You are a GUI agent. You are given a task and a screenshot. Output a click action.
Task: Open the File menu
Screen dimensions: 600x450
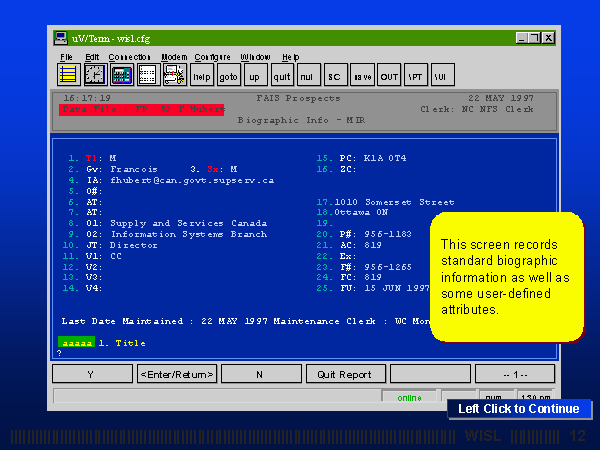(66, 57)
